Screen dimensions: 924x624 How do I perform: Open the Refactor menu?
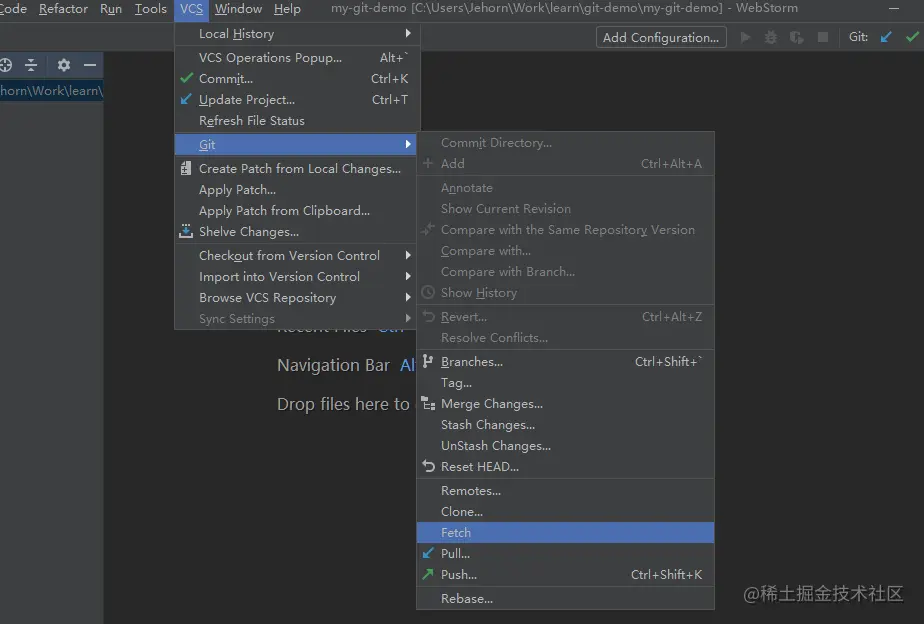pos(63,9)
